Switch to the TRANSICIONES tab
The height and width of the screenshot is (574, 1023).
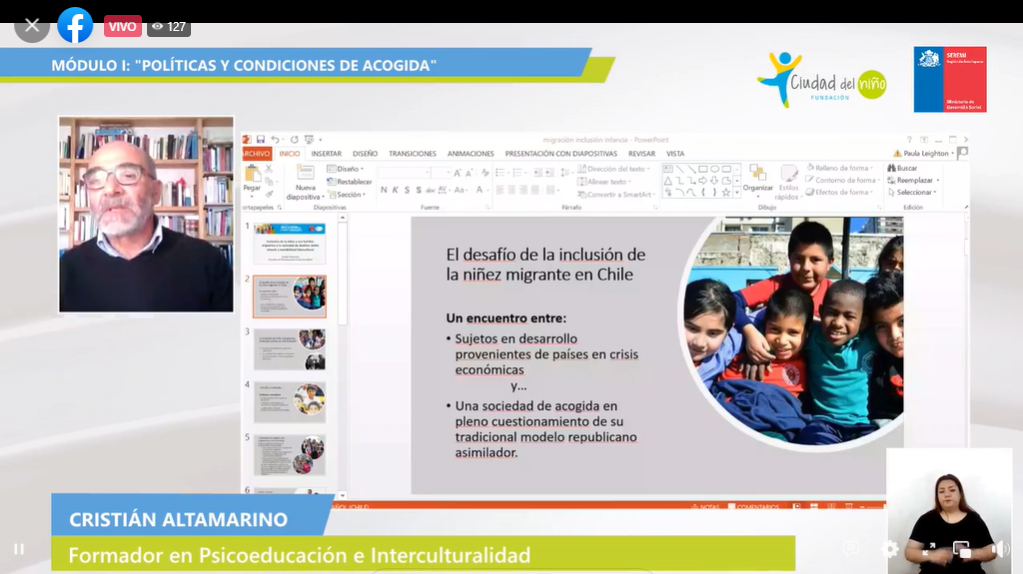[x=412, y=154]
